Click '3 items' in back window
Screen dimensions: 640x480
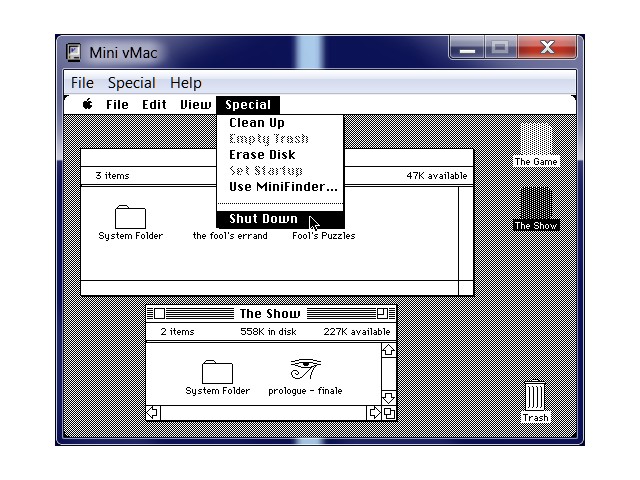click(x=112, y=176)
